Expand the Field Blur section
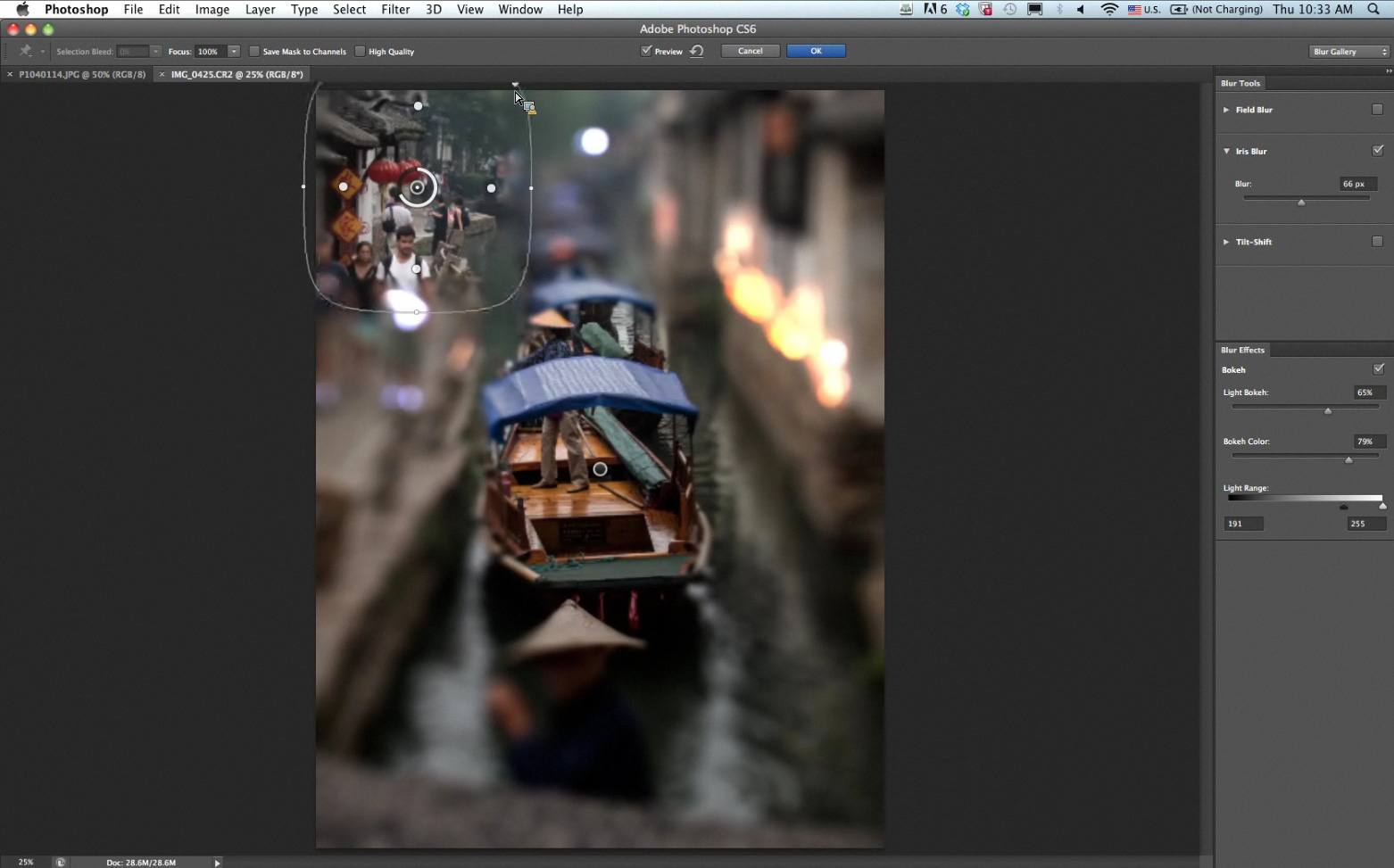 point(1226,110)
